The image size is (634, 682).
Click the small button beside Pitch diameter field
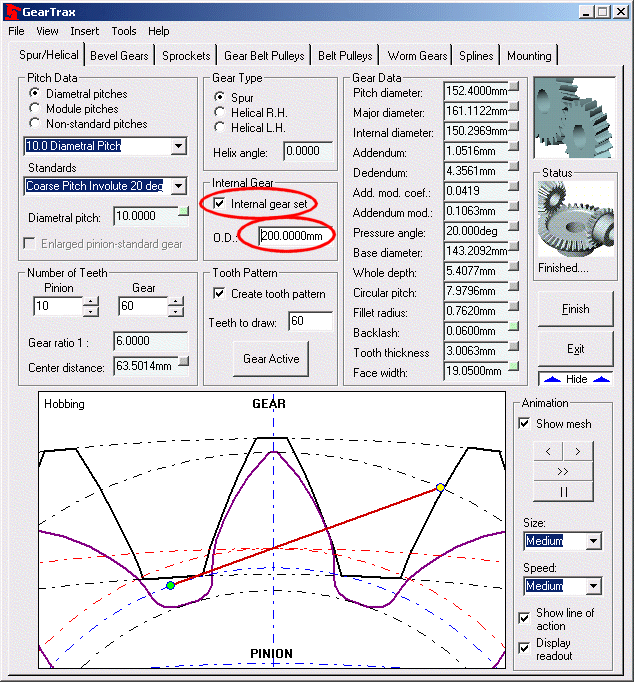coord(514,87)
